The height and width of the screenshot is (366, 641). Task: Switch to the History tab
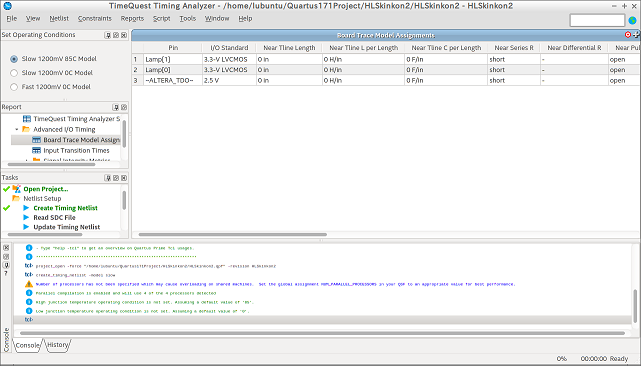coord(57,345)
